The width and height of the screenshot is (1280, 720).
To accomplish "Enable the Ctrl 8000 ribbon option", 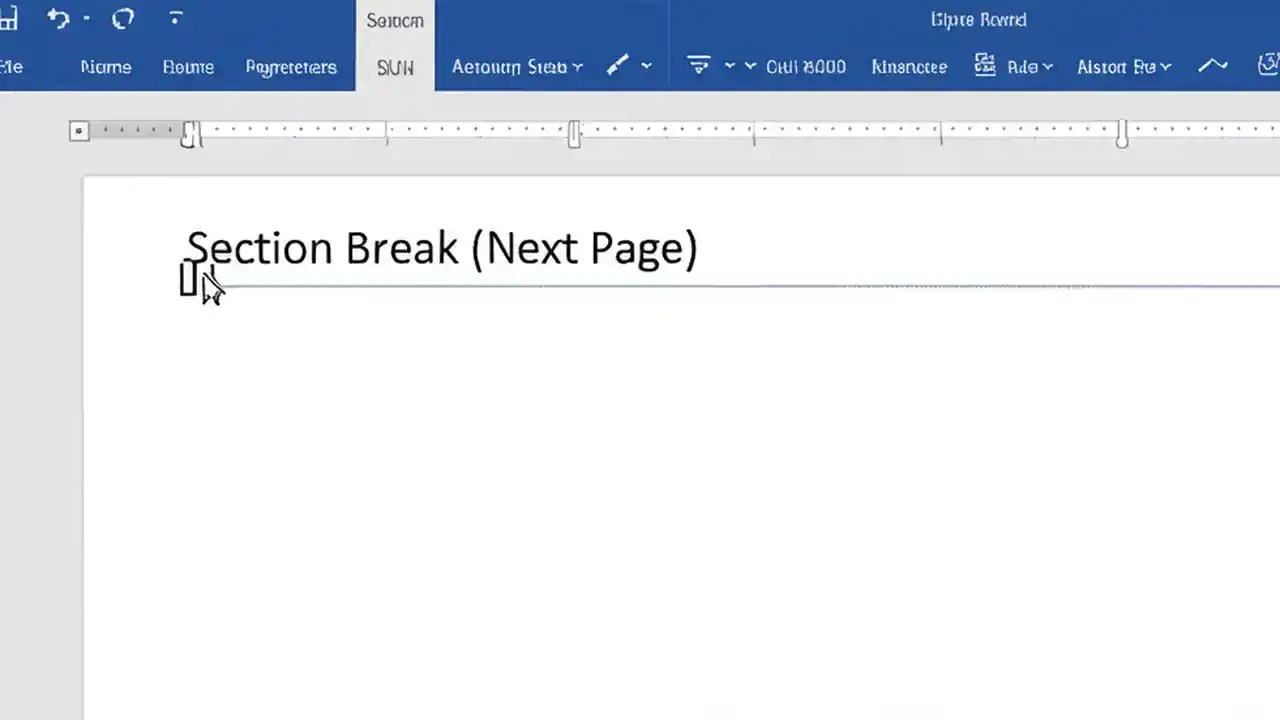I will (805, 66).
